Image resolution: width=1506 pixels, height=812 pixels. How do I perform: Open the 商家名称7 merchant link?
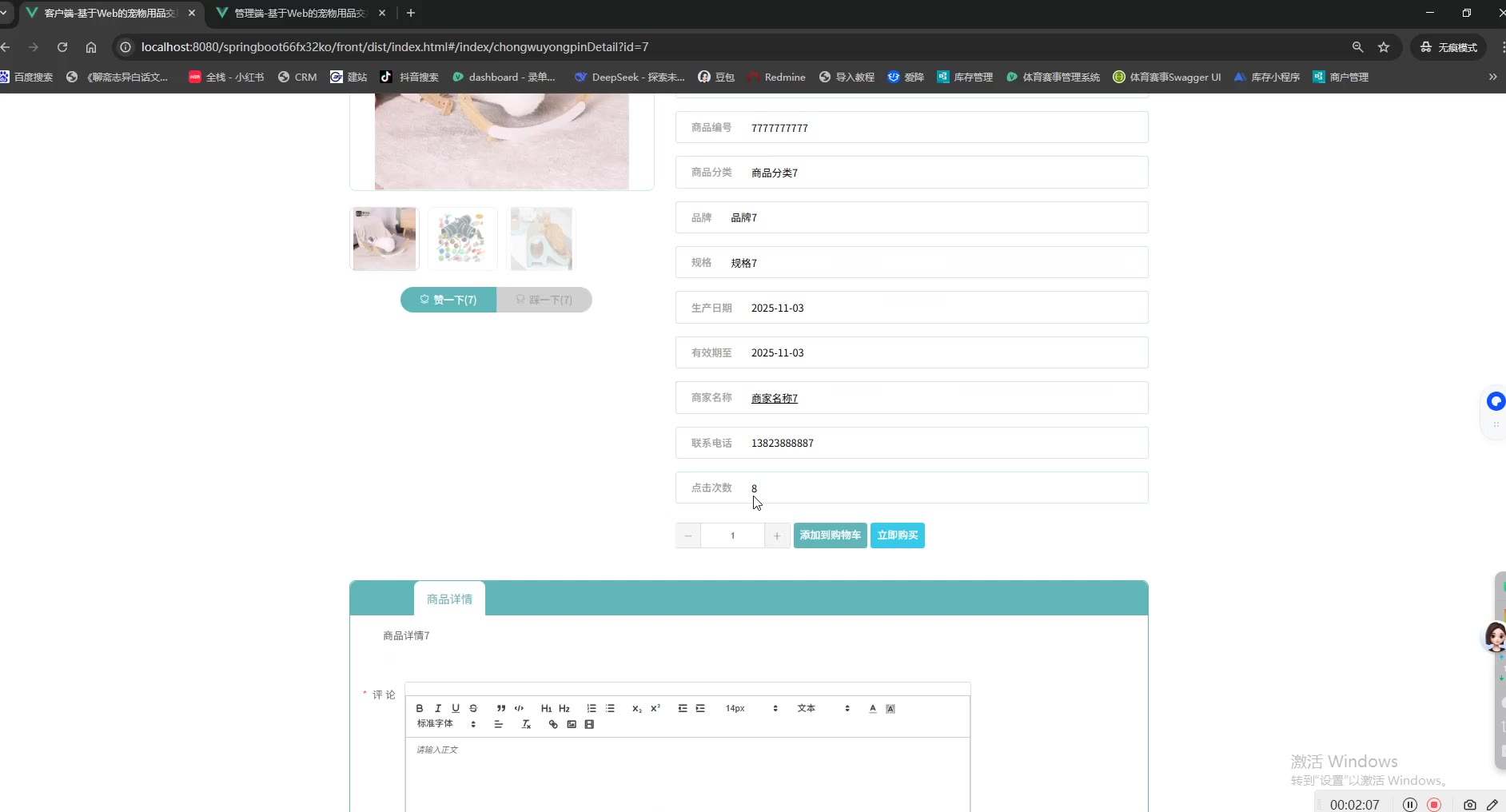(775, 398)
